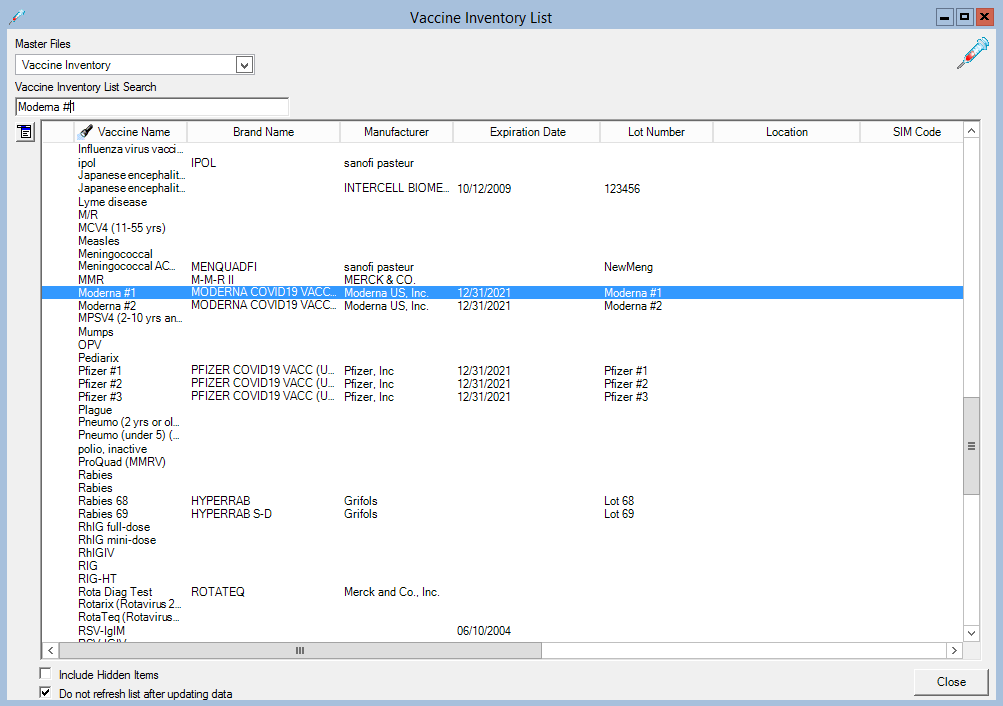Select the Pfizer #2 vaccine row
Screen dimensions: 1003x706
click(x=101, y=384)
